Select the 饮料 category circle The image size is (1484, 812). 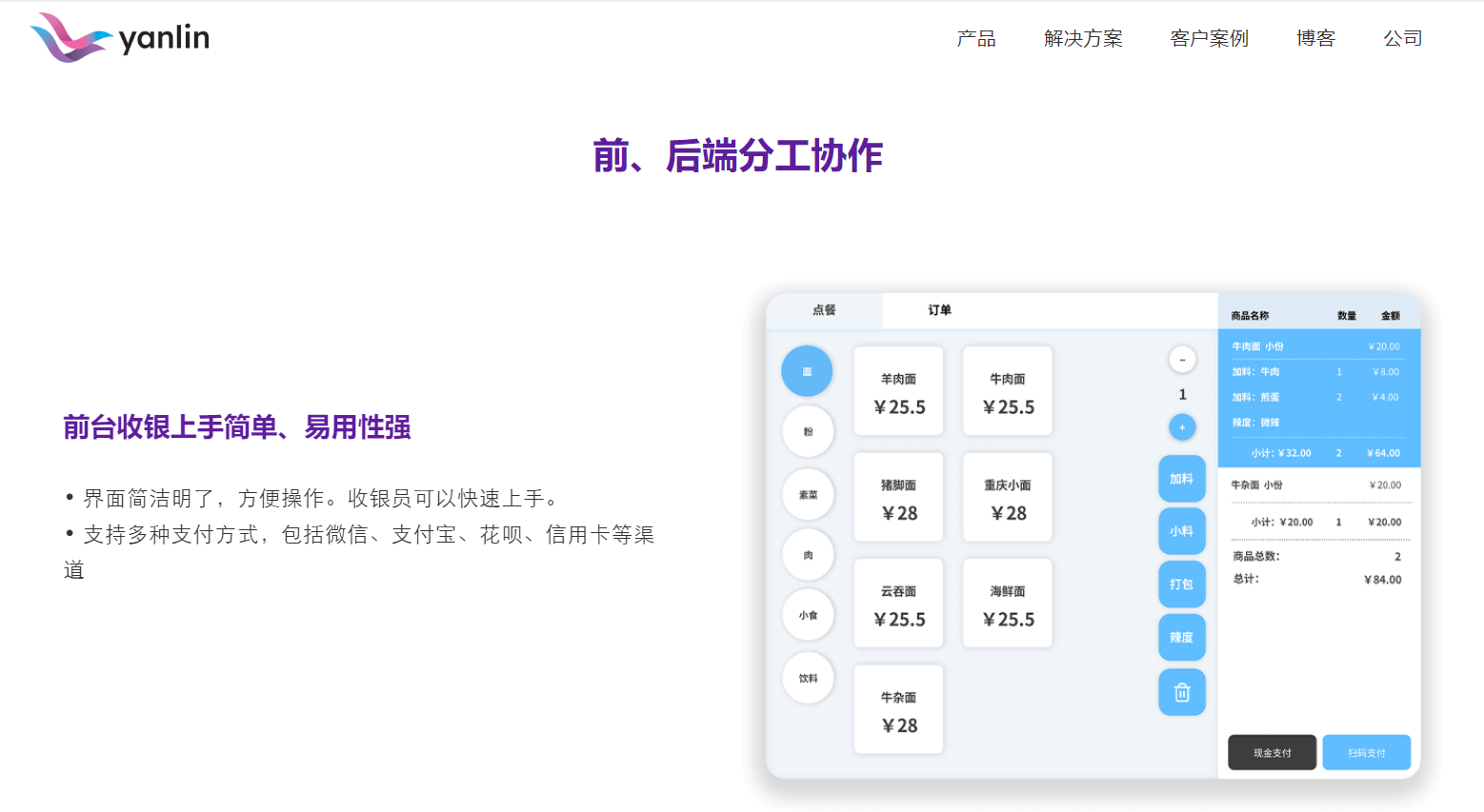tap(808, 678)
